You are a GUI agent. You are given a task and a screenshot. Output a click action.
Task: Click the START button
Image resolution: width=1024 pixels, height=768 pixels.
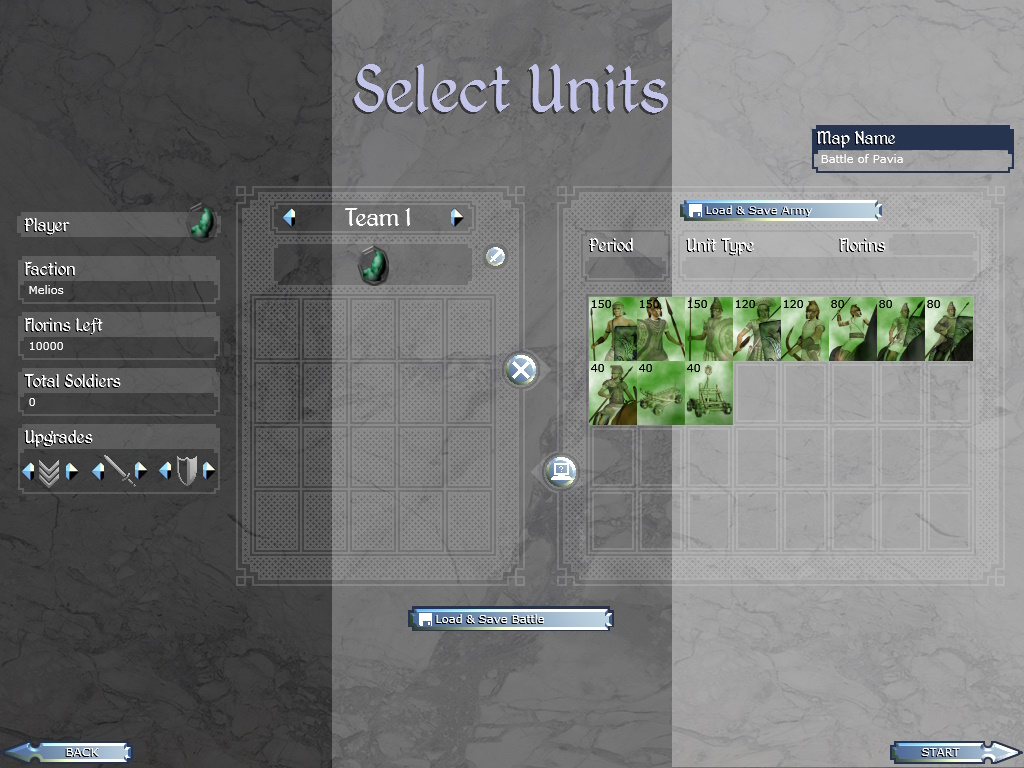[x=955, y=752]
